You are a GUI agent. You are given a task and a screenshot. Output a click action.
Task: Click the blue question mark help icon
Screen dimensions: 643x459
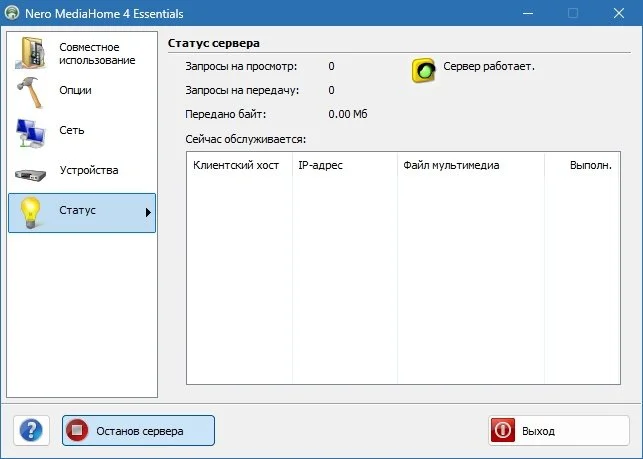[31, 430]
